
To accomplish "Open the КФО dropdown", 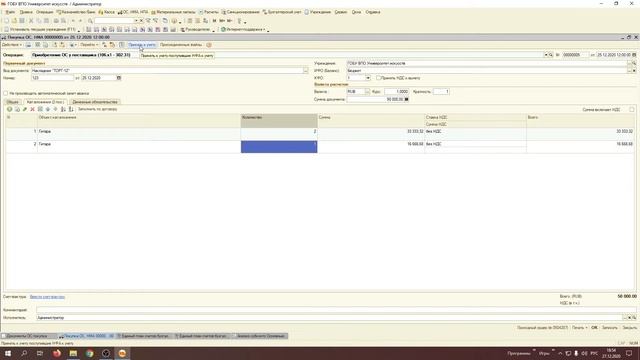I will (x=368, y=78).
